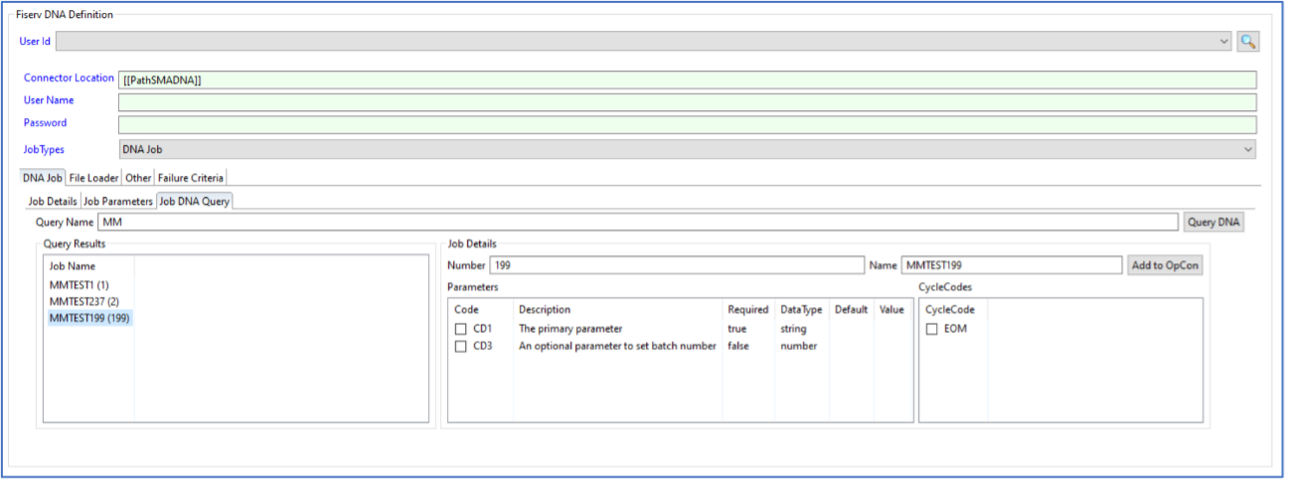Click the Connector Location field

click(x=687, y=79)
